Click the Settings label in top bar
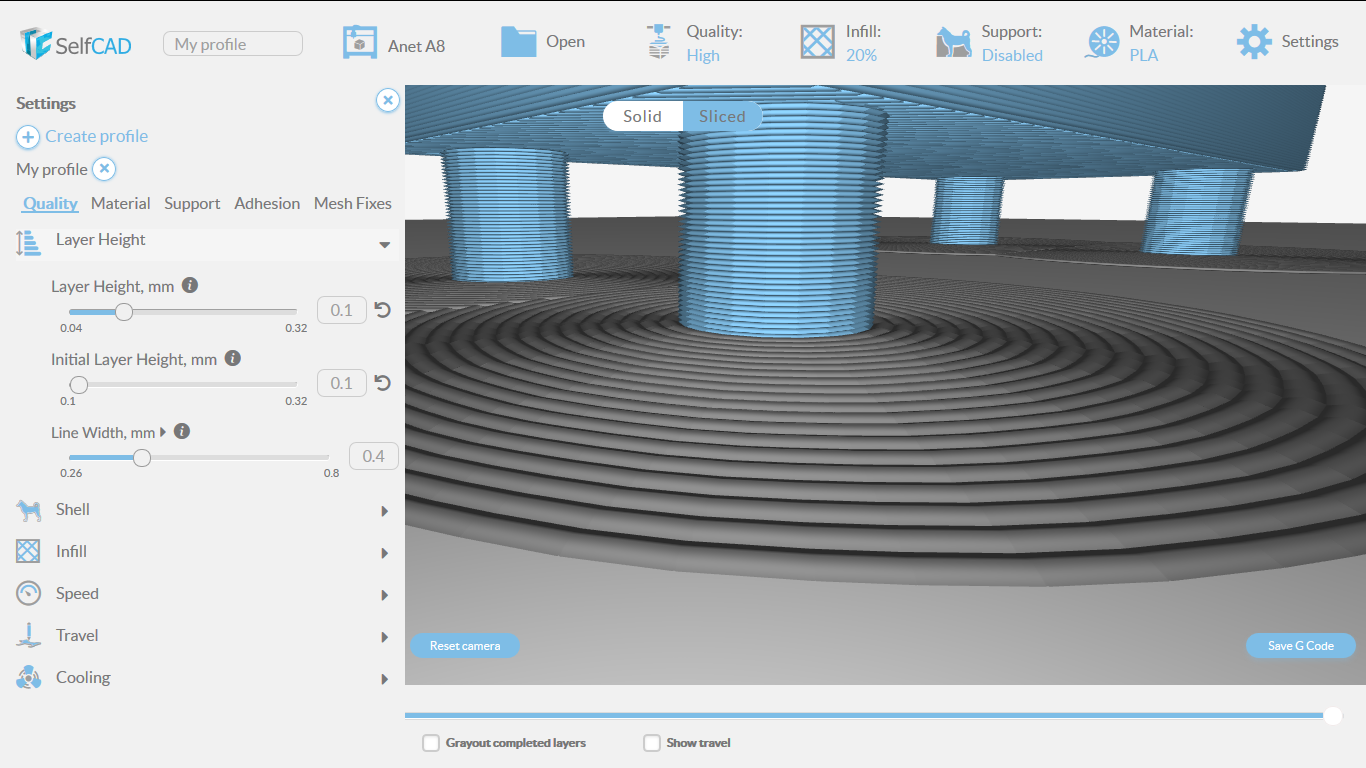The image size is (1366, 768). 1310,42
